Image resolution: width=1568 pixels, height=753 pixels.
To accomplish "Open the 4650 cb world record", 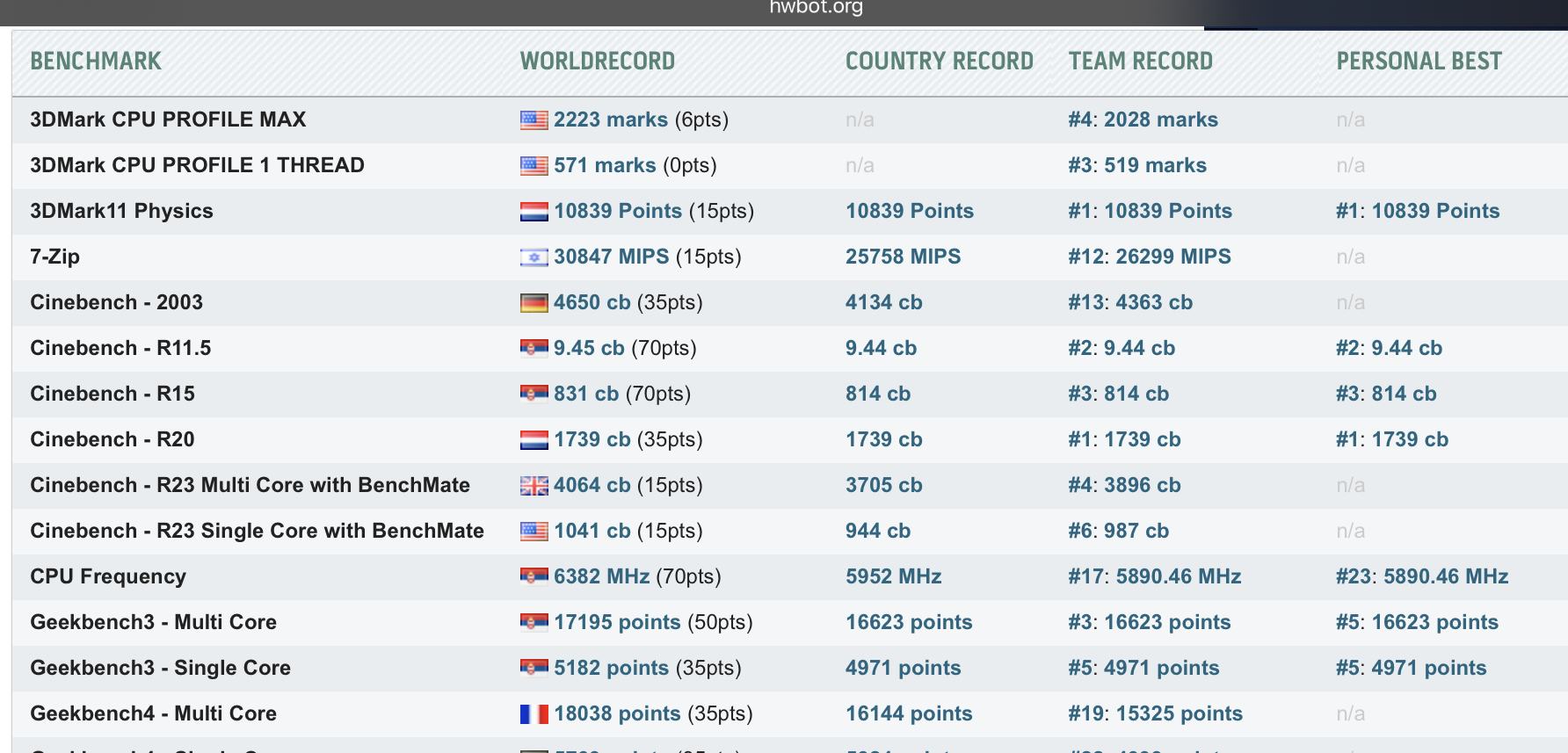I will coord(592,302).
